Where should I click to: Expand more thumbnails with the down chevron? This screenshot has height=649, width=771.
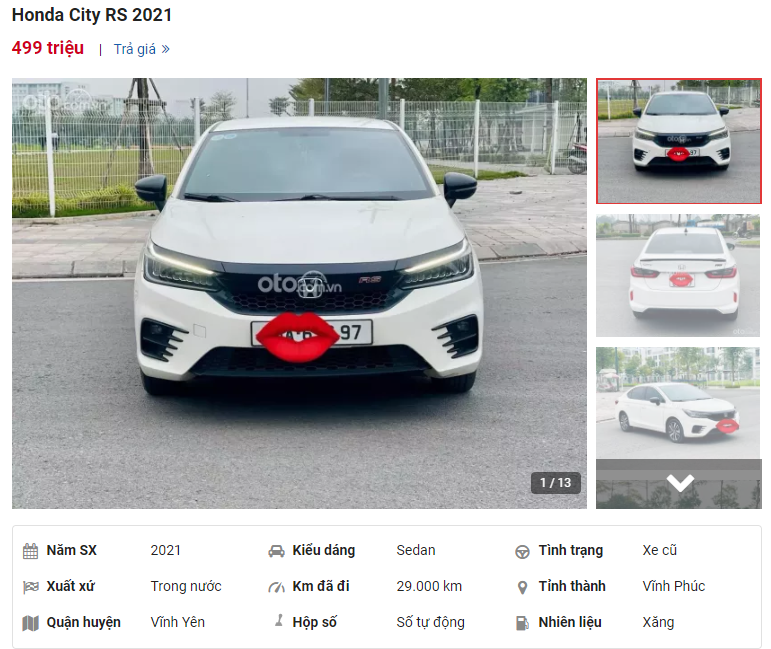pyautogui.click(x=680, y=483)
